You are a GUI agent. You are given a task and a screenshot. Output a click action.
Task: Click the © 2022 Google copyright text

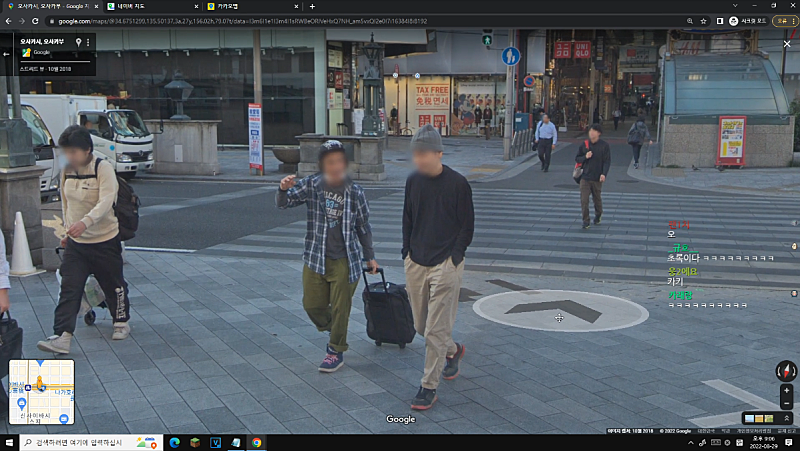675,431
